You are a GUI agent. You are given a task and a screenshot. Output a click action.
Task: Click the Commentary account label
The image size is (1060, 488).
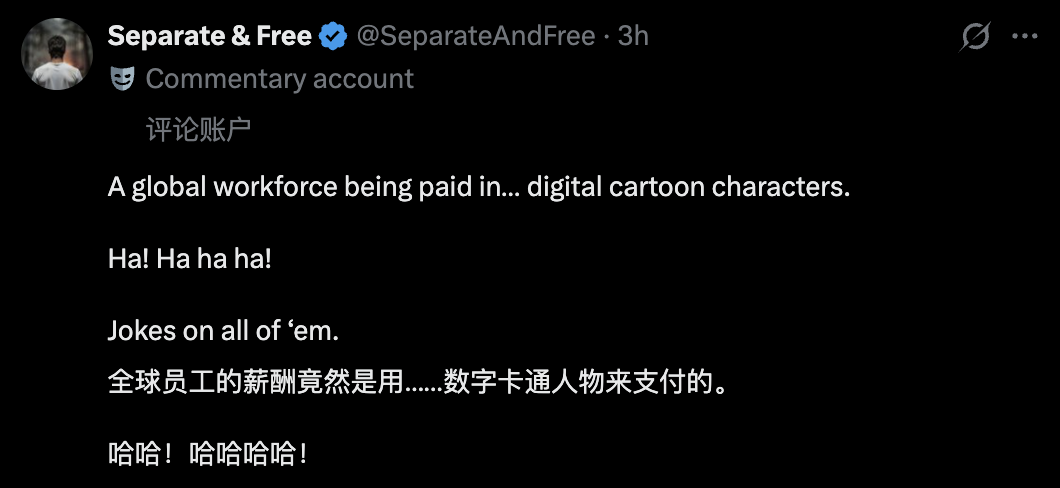279,79
